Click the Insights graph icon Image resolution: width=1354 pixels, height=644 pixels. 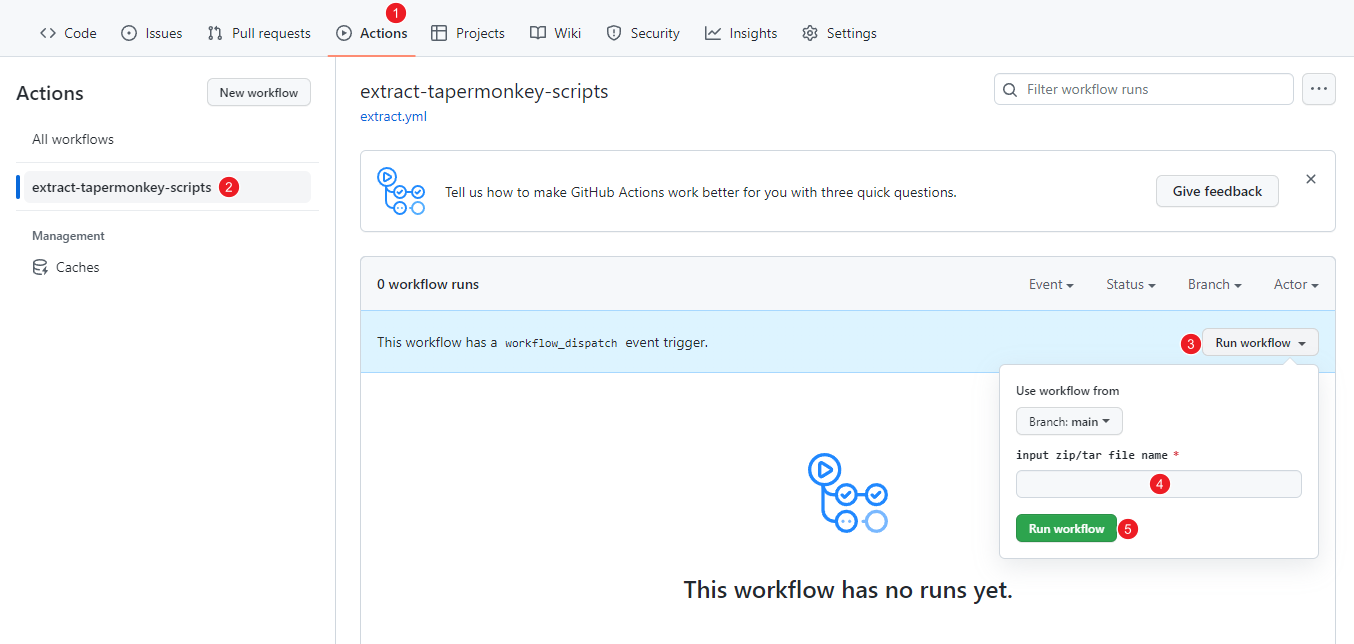click(x=713, y=33)
